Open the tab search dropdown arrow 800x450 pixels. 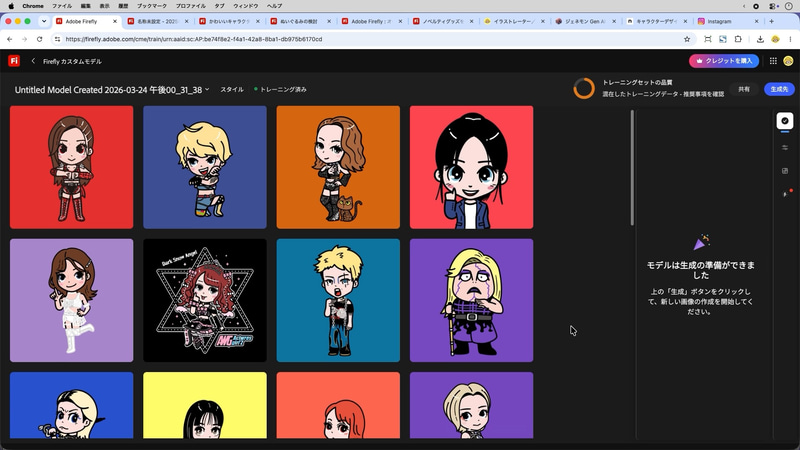[44, 21]
